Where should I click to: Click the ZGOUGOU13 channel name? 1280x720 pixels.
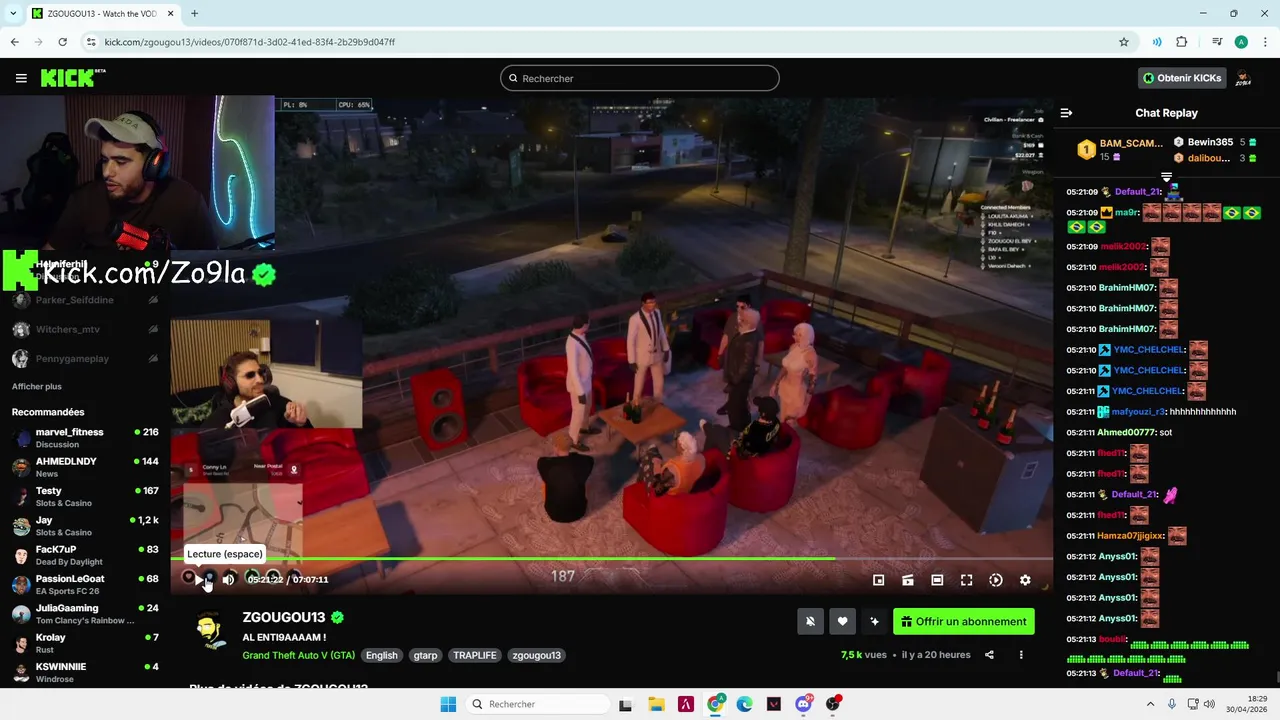(283, 617)
